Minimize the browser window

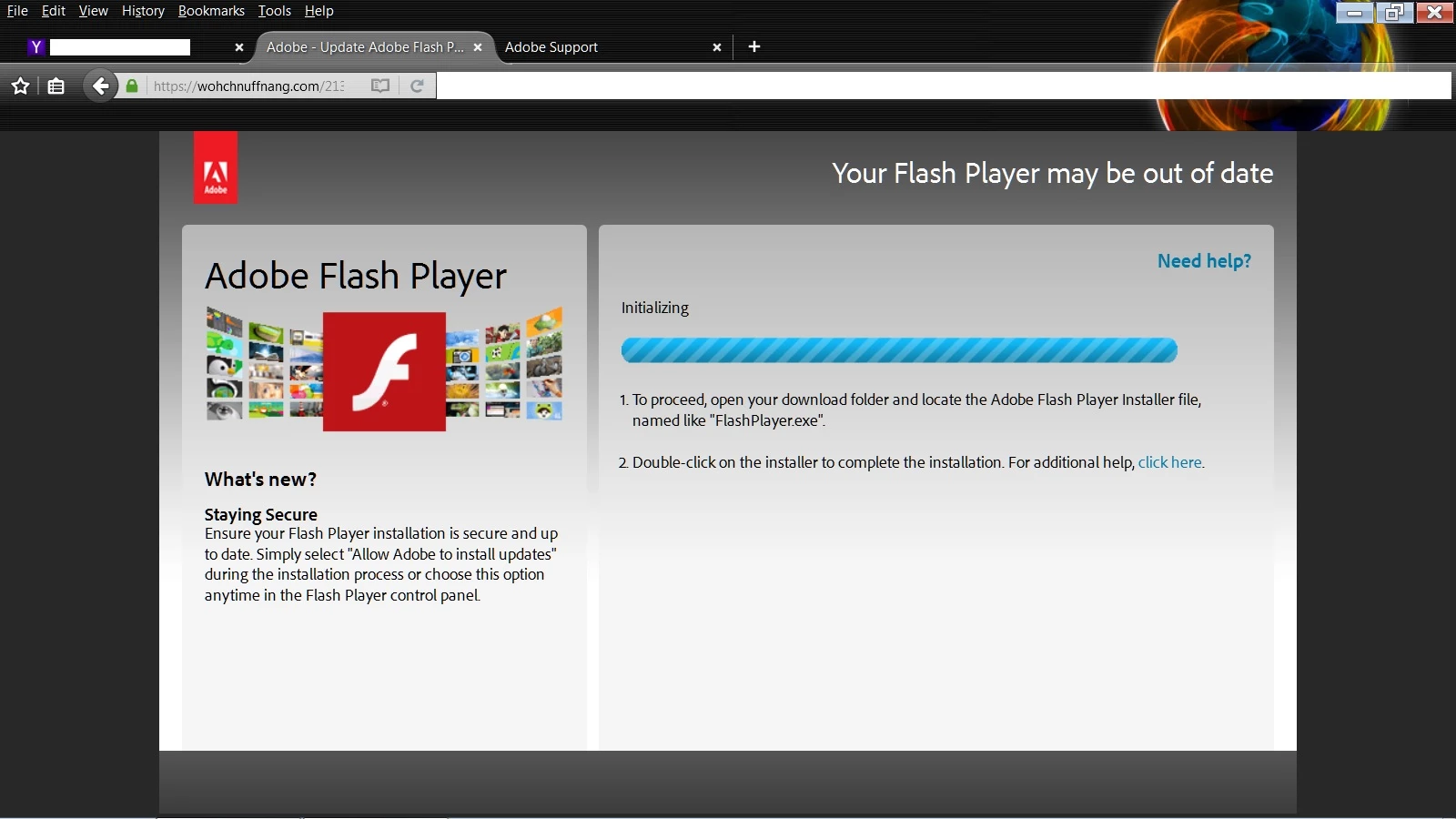click(x=1354, y=12)
